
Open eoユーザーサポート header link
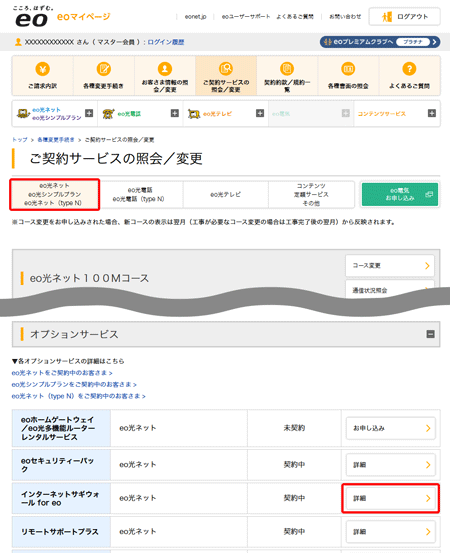click(246, 17)
